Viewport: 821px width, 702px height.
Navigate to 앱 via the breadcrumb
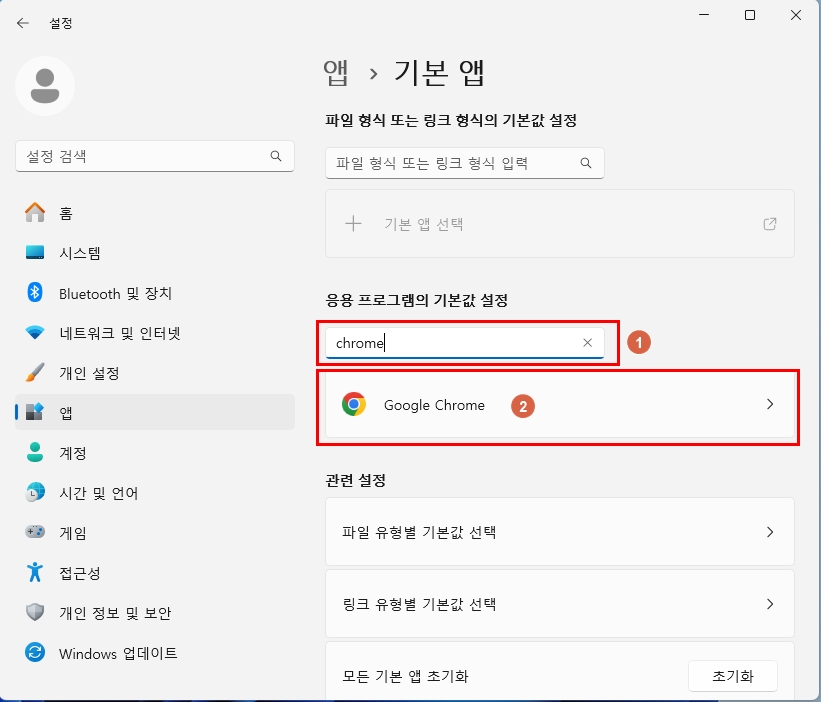335,73
